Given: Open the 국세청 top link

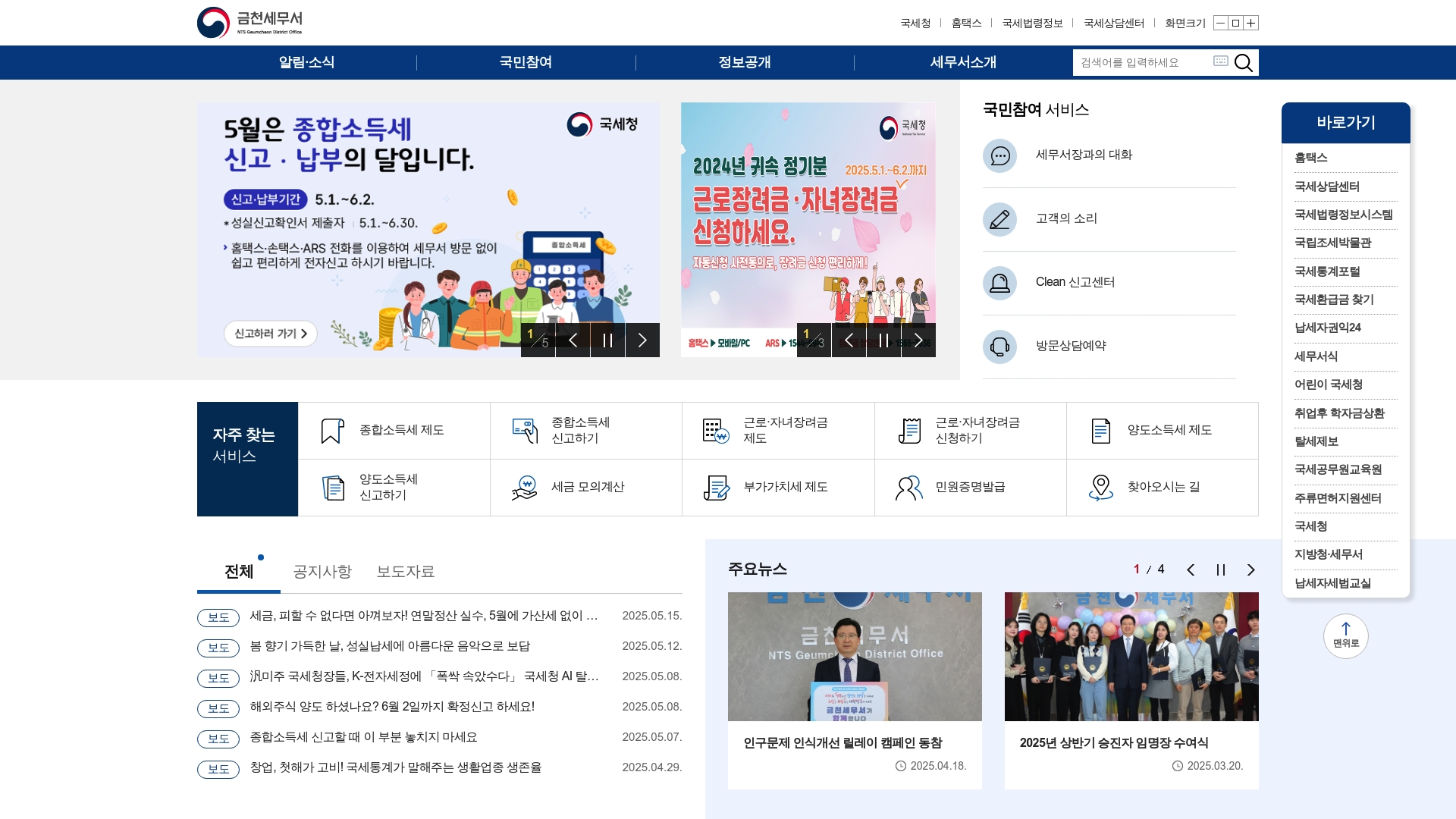Looking at the screenshot, I should click(x=915, y=23).
